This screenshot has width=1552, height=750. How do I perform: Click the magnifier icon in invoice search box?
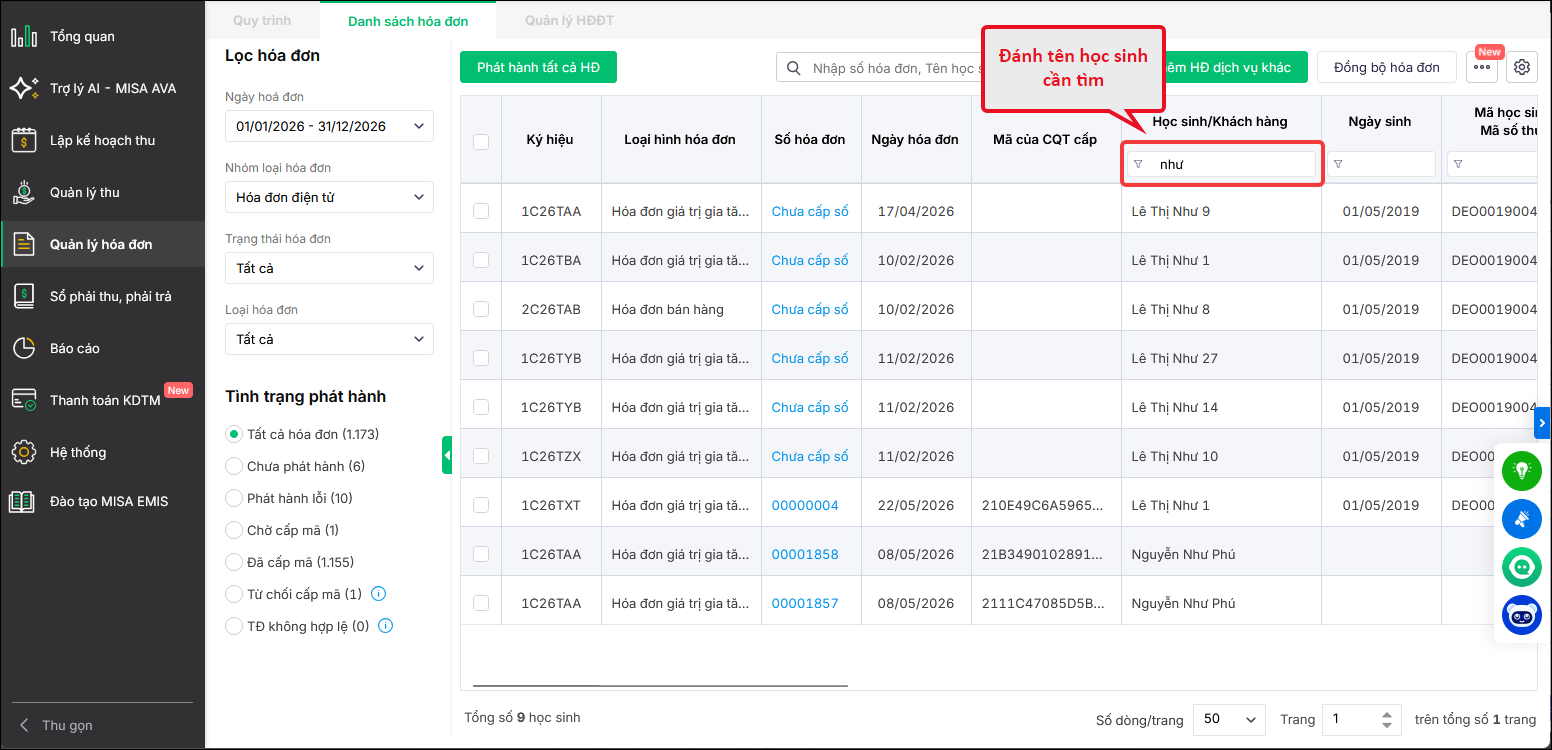tap(794, 68)
